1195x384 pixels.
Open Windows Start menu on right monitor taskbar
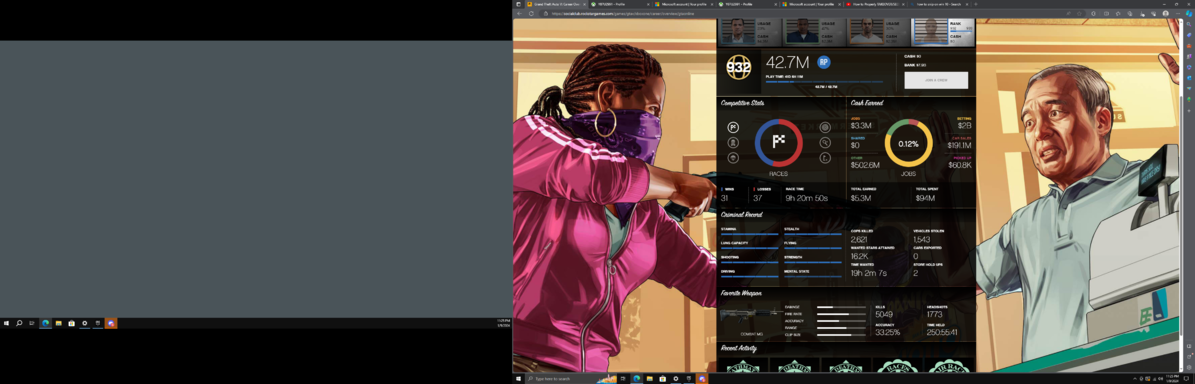pos(519,379)
